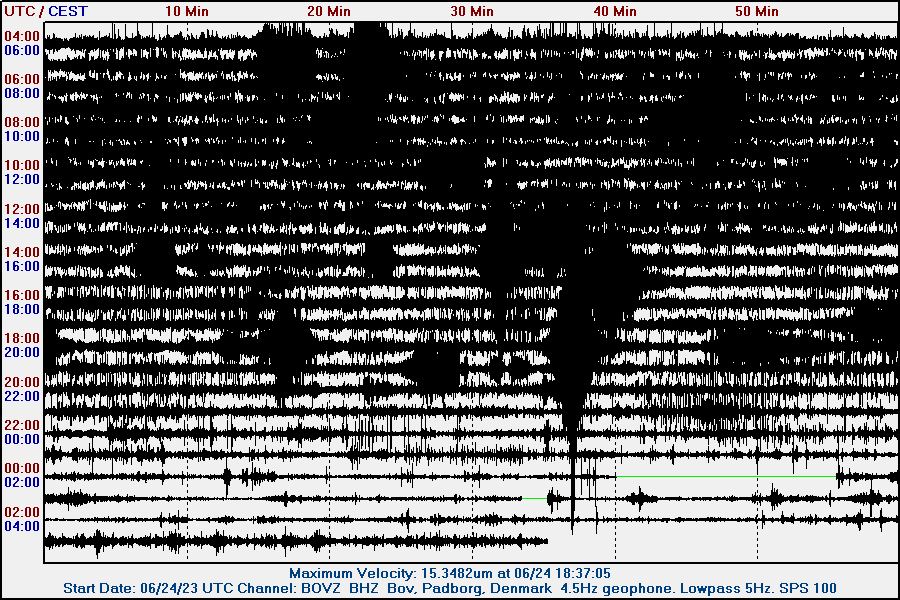Click the UTC / CEST header label
This screenshot has width=900, height=600.
pos(46,11)
